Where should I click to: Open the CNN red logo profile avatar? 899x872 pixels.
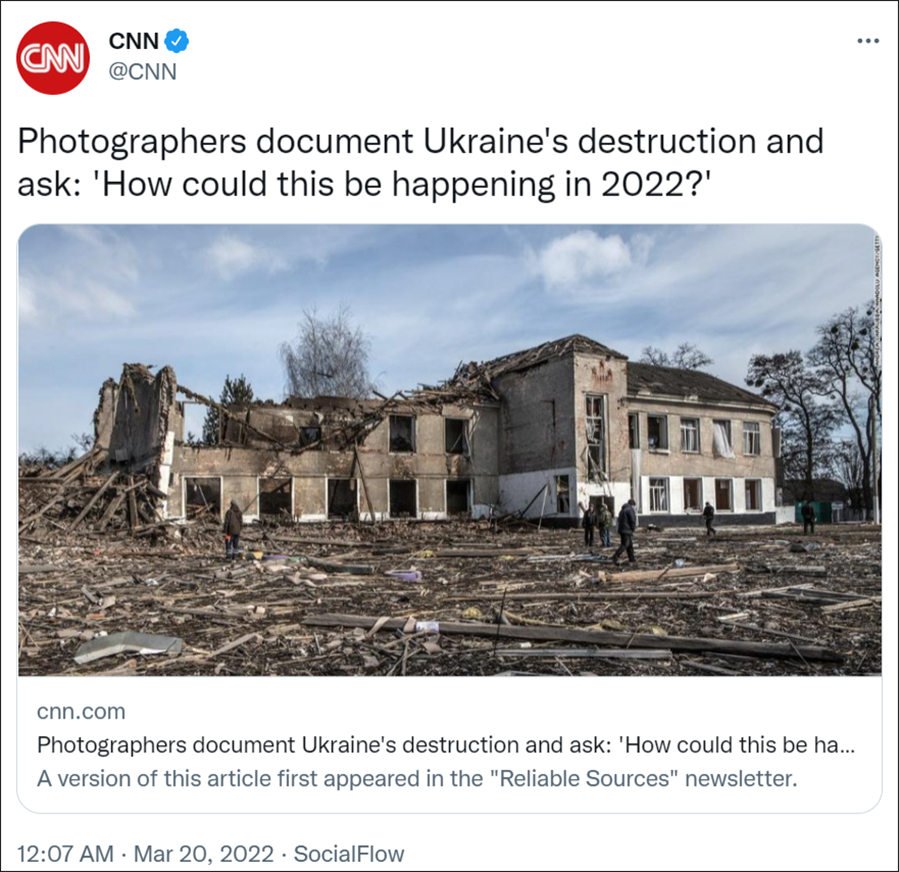click(53, 57)
